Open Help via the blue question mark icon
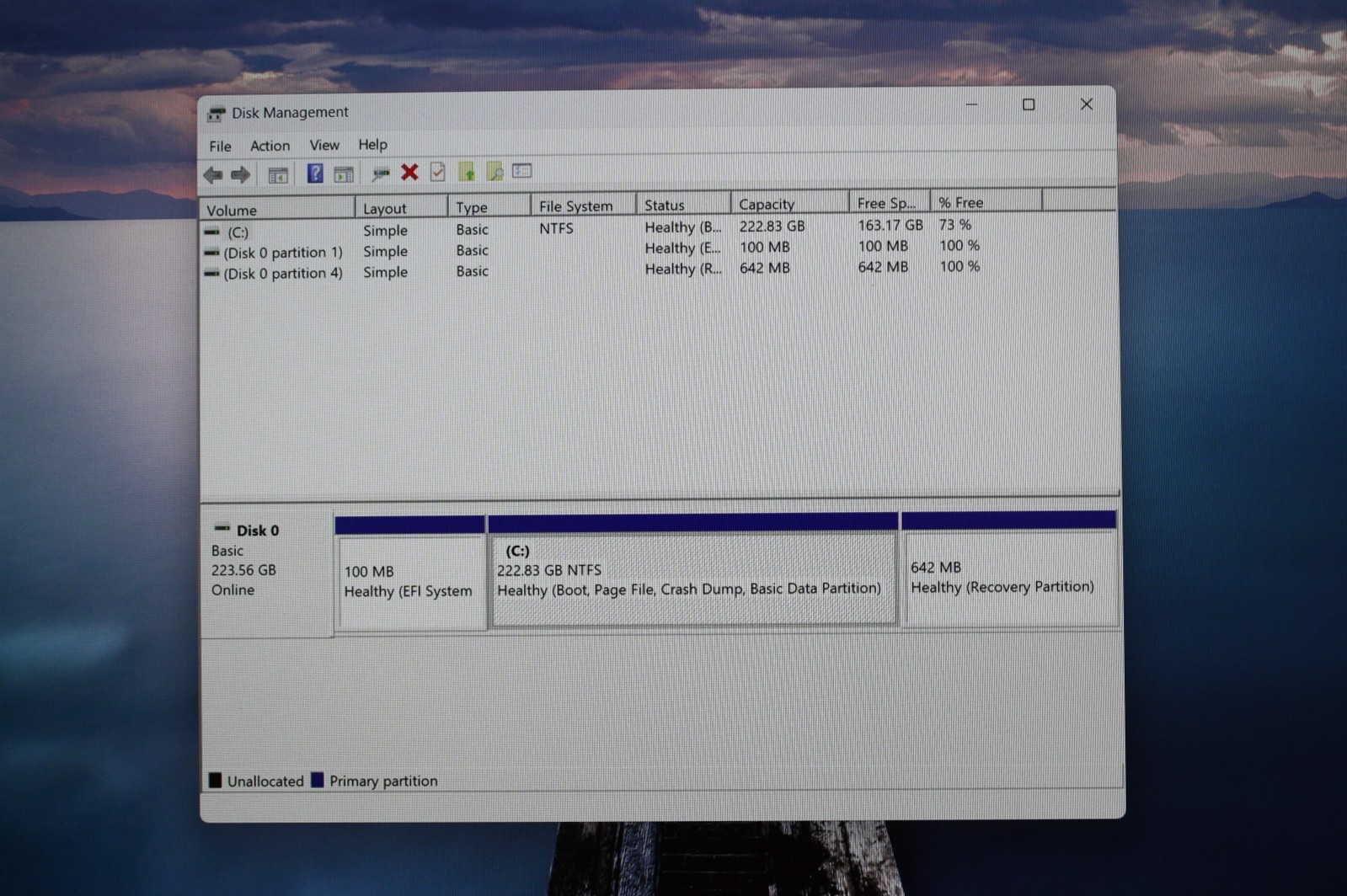This screenshot has height=896, width=1347. pos(315,173)
